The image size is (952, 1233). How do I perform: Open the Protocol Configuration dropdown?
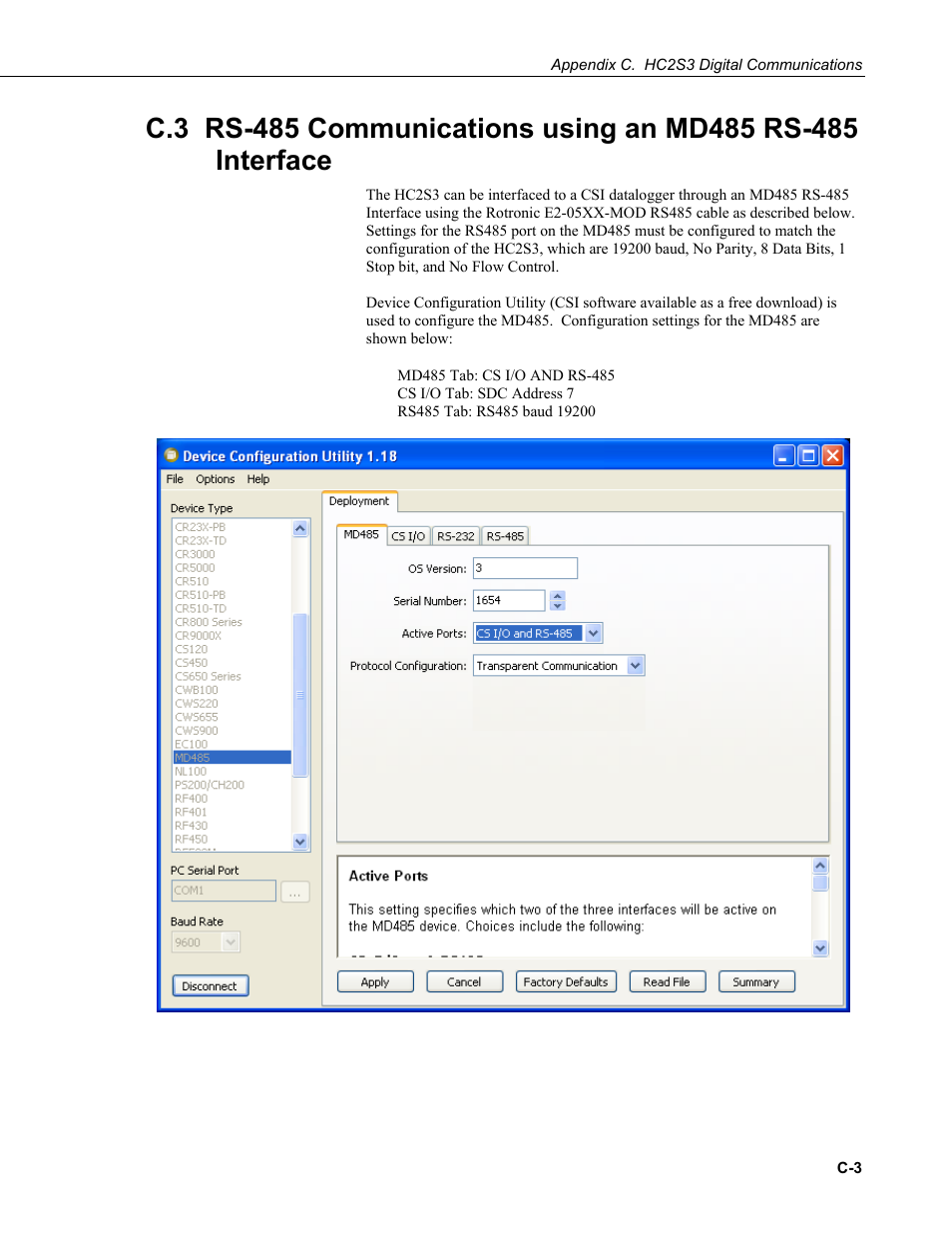click(636, 665)
